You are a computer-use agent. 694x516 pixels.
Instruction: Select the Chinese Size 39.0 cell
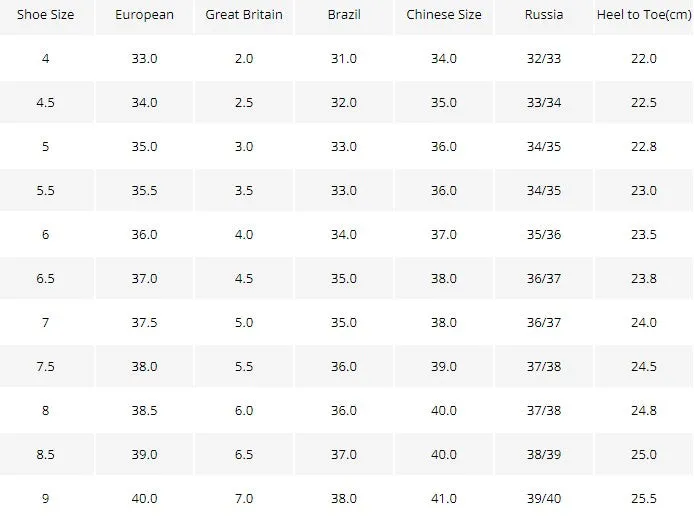pyautogui.click(x=444, y=366)
